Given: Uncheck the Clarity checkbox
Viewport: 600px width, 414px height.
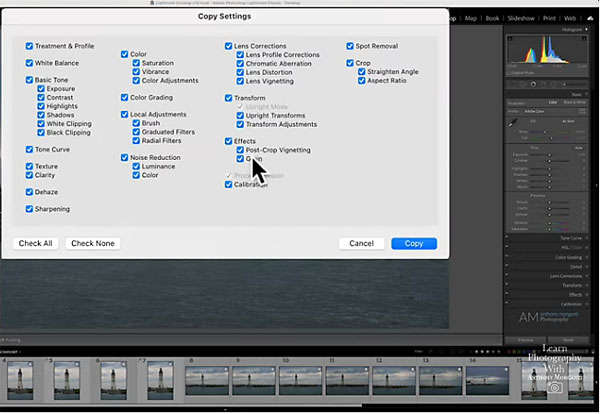Looking at the screenshot, I should (x=29, y=175).
